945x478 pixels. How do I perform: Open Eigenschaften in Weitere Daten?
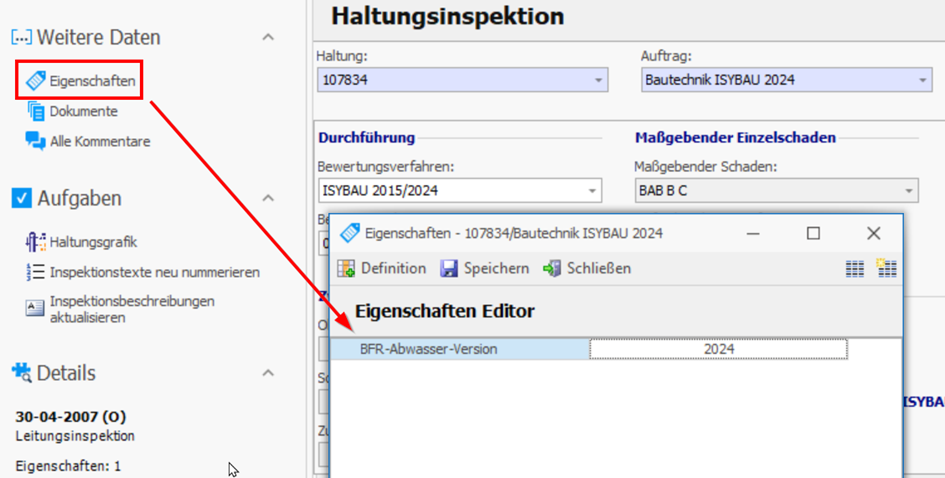pos(92,80)
